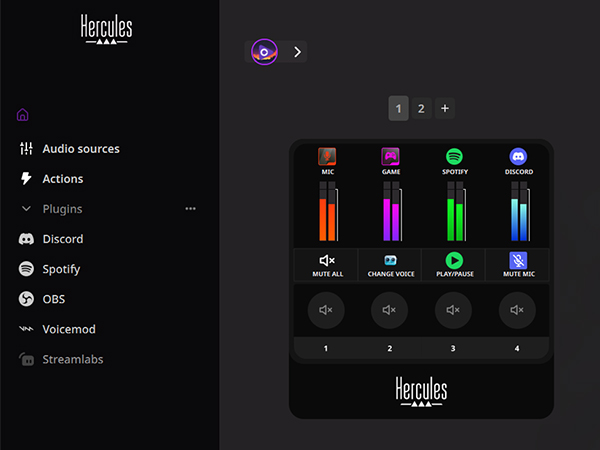Open Audio sources in sidebar
The width and height of the screenshot is (600, 450).
[80, 149]
